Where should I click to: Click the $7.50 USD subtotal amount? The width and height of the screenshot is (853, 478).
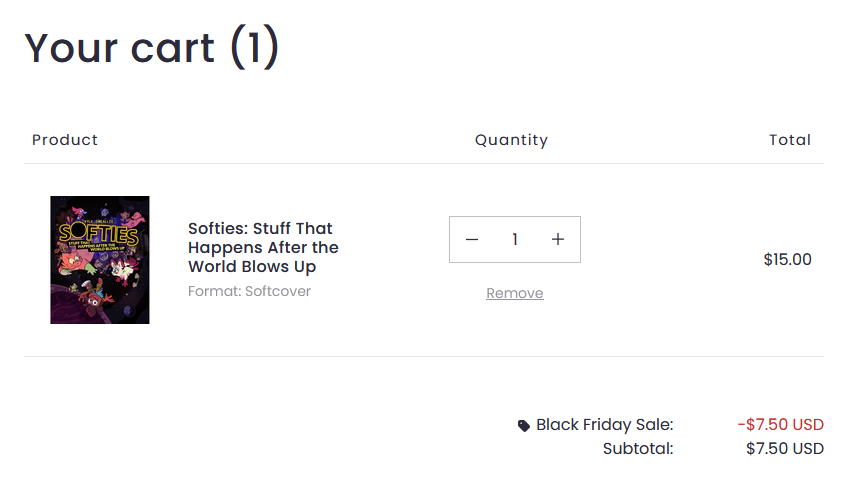click(784, 449)
